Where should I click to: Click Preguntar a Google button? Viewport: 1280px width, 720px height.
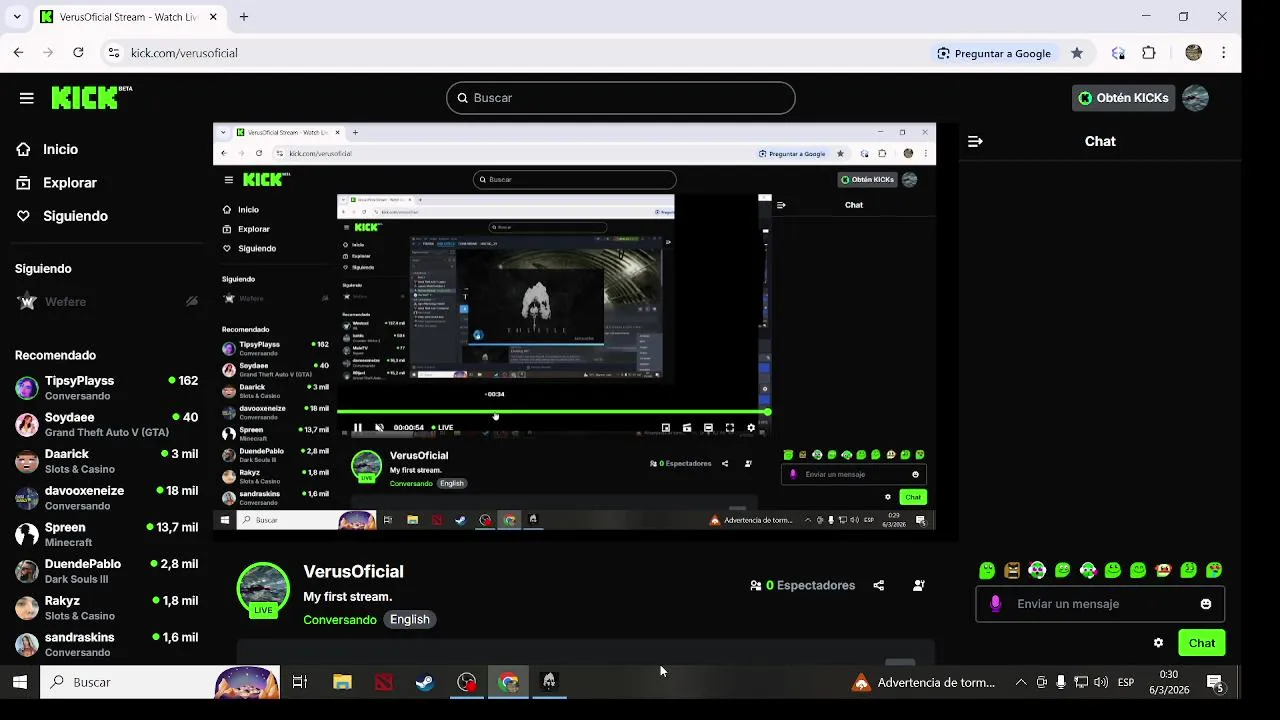pos(994,53)
